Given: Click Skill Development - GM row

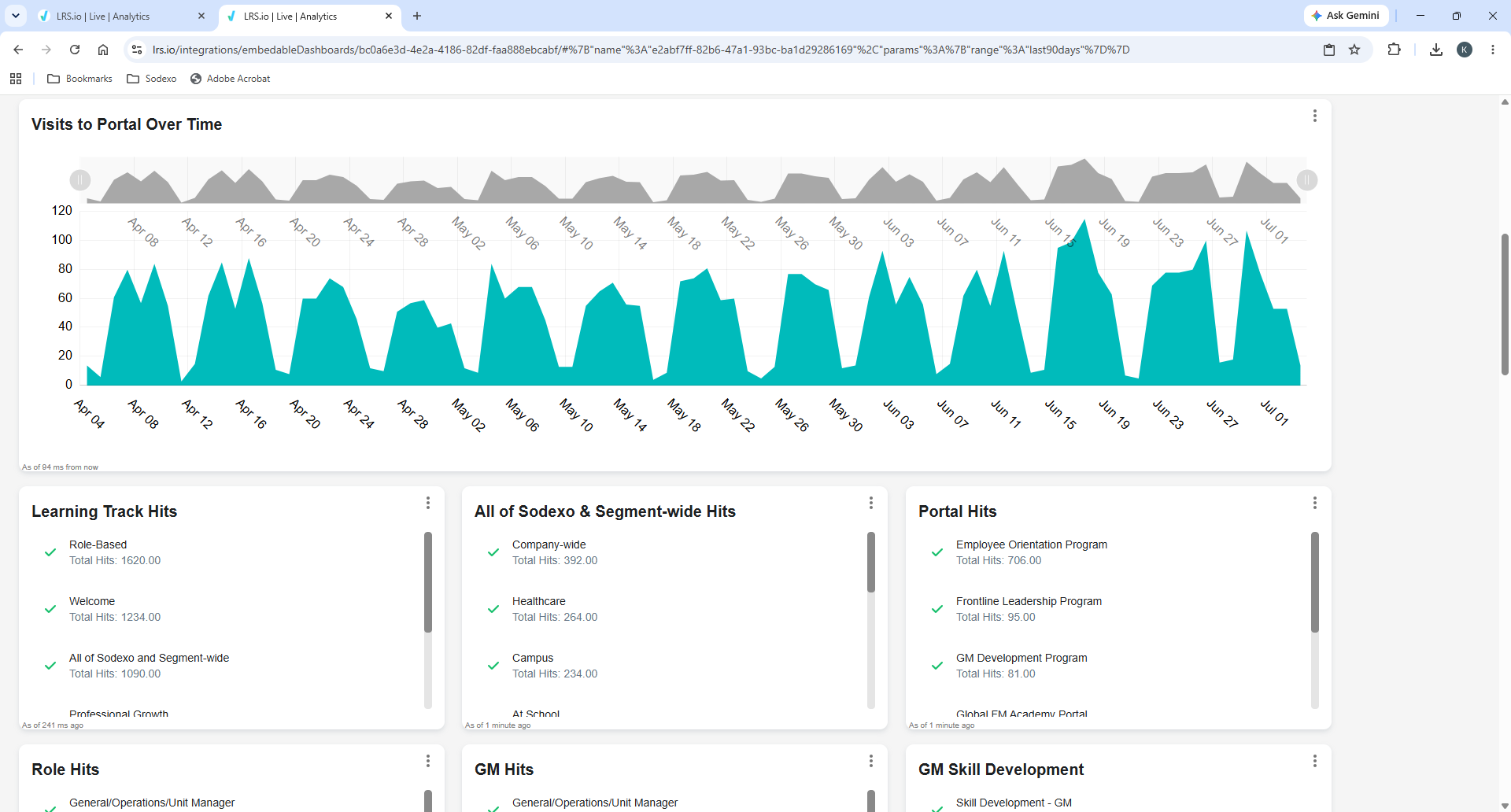Looking at the screenshot, I should click(1014, 803).
